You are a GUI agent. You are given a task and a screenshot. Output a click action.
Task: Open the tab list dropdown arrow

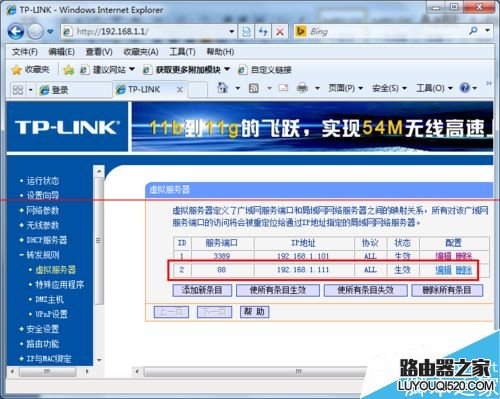click(x=30, y=90)
